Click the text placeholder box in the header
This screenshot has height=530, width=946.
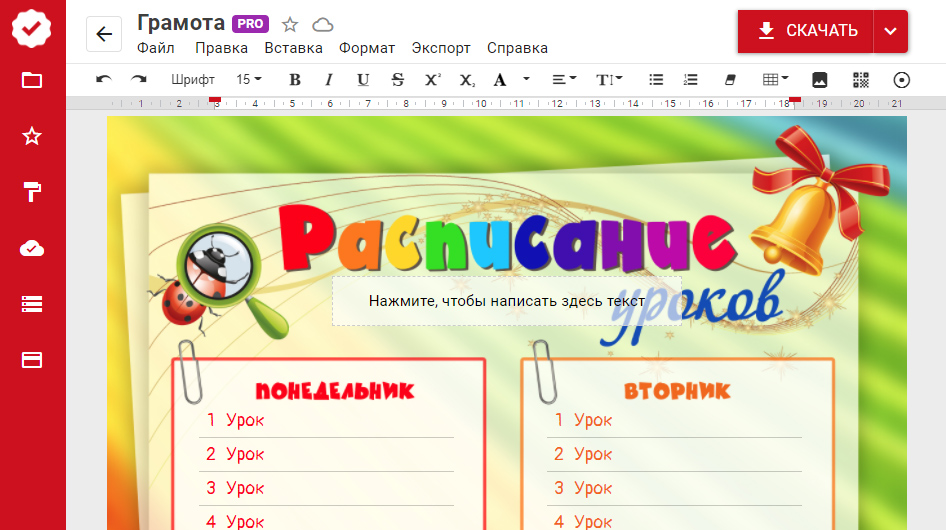point(507,301)
